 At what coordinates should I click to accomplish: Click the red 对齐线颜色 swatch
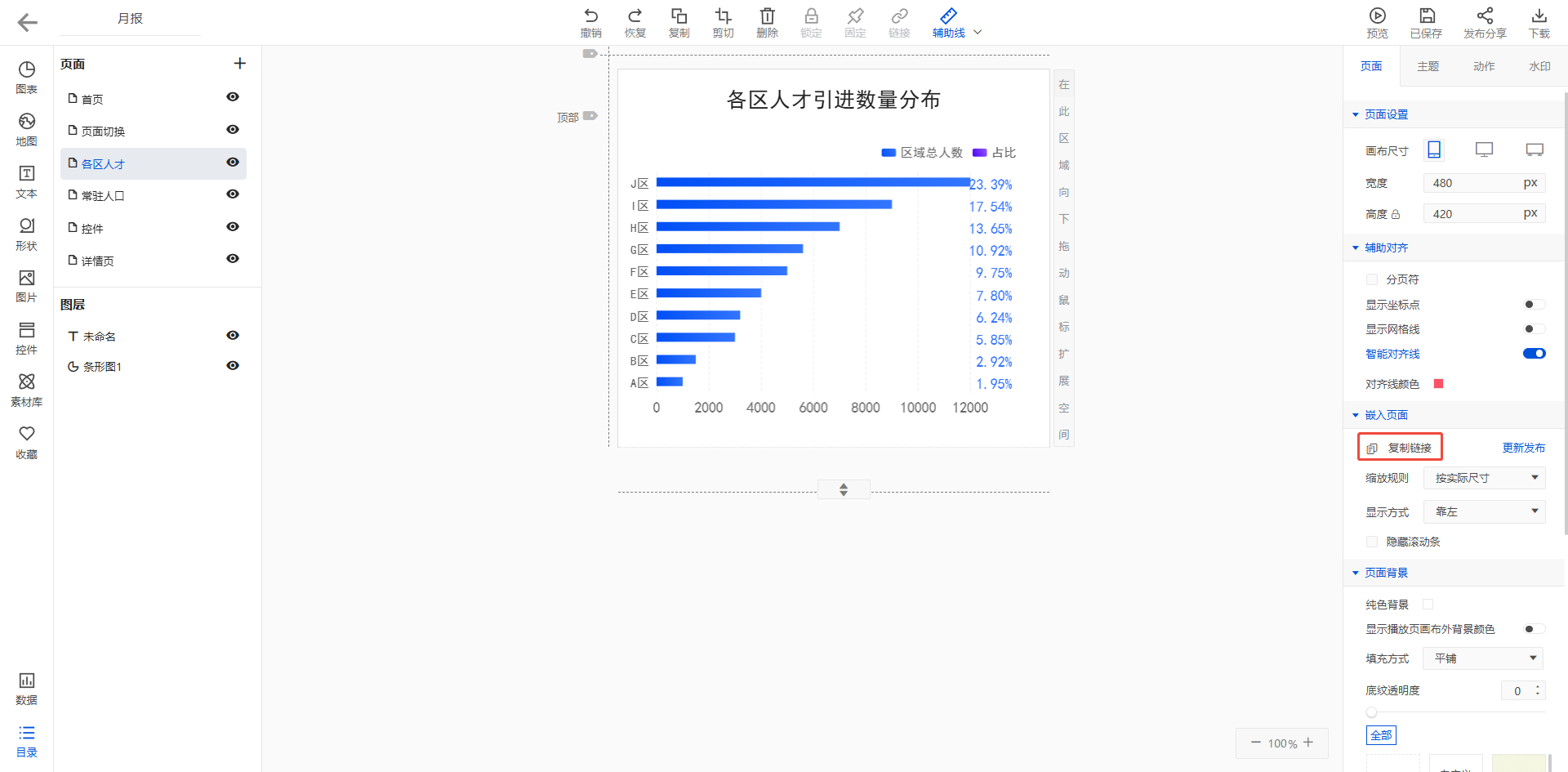pyautogui.click(x=1438, y=384)
